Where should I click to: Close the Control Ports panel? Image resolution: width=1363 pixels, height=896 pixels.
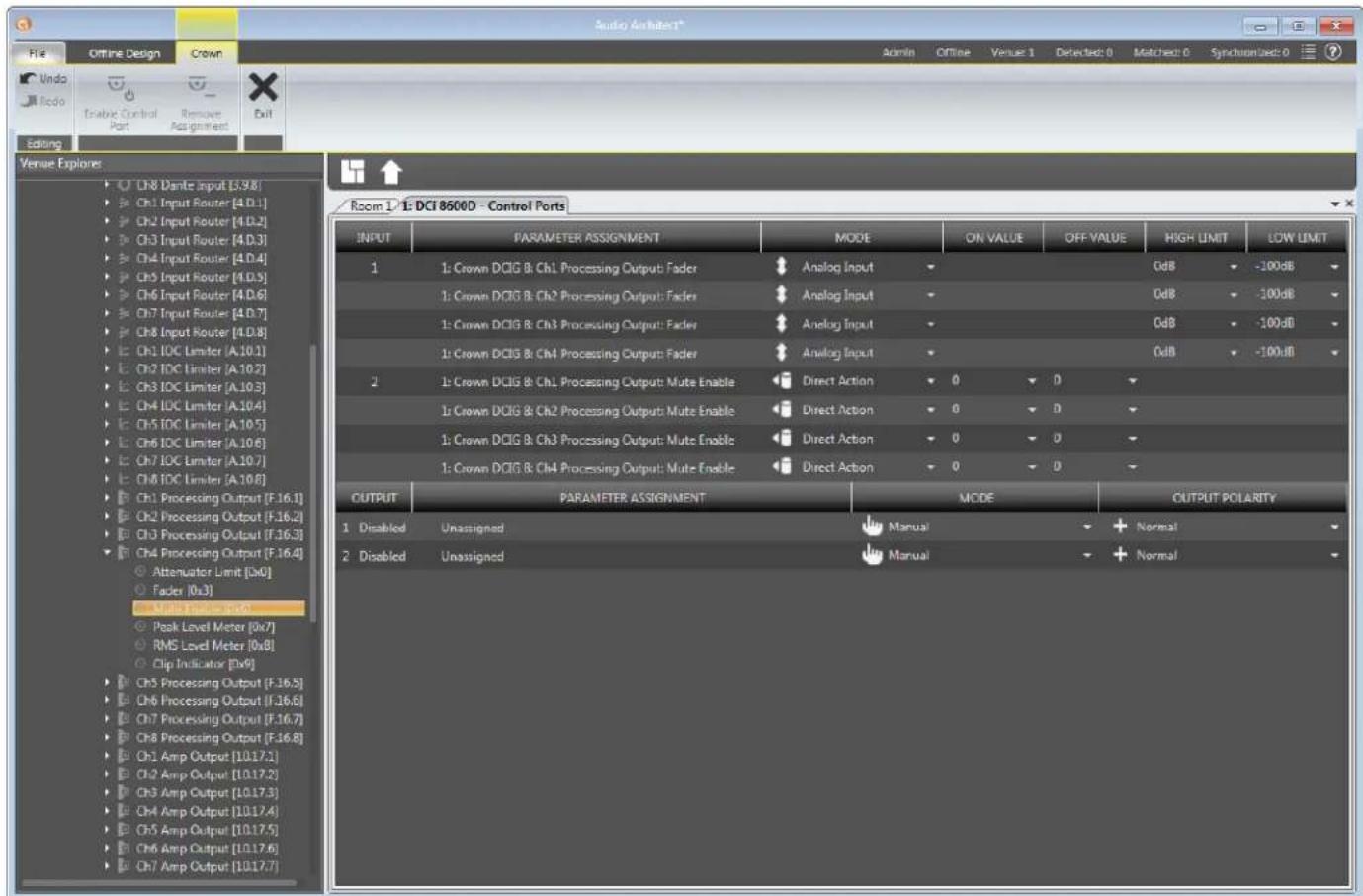[x=1349, y=204]
